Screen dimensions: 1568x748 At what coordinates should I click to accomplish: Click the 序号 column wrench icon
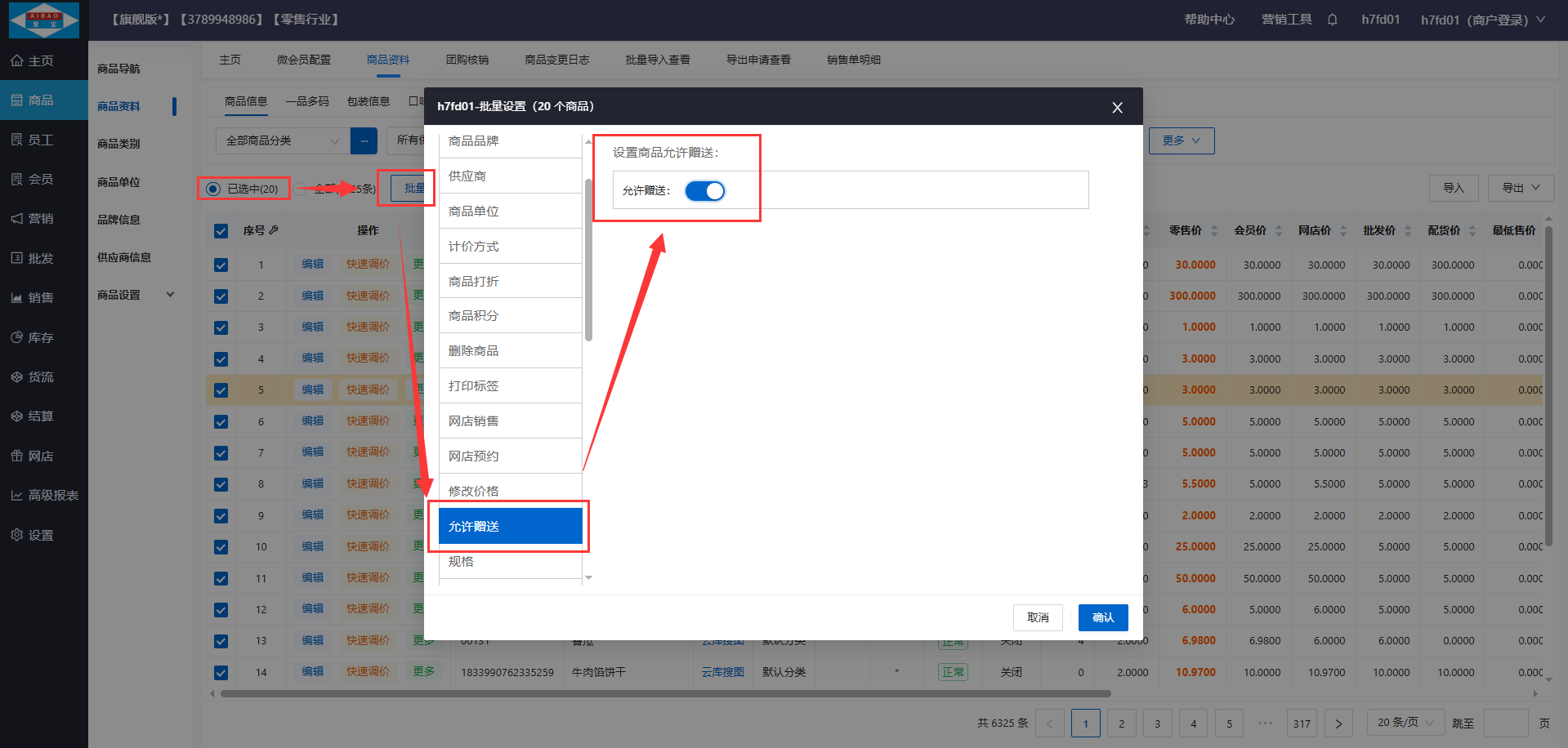tap(274, 231)
